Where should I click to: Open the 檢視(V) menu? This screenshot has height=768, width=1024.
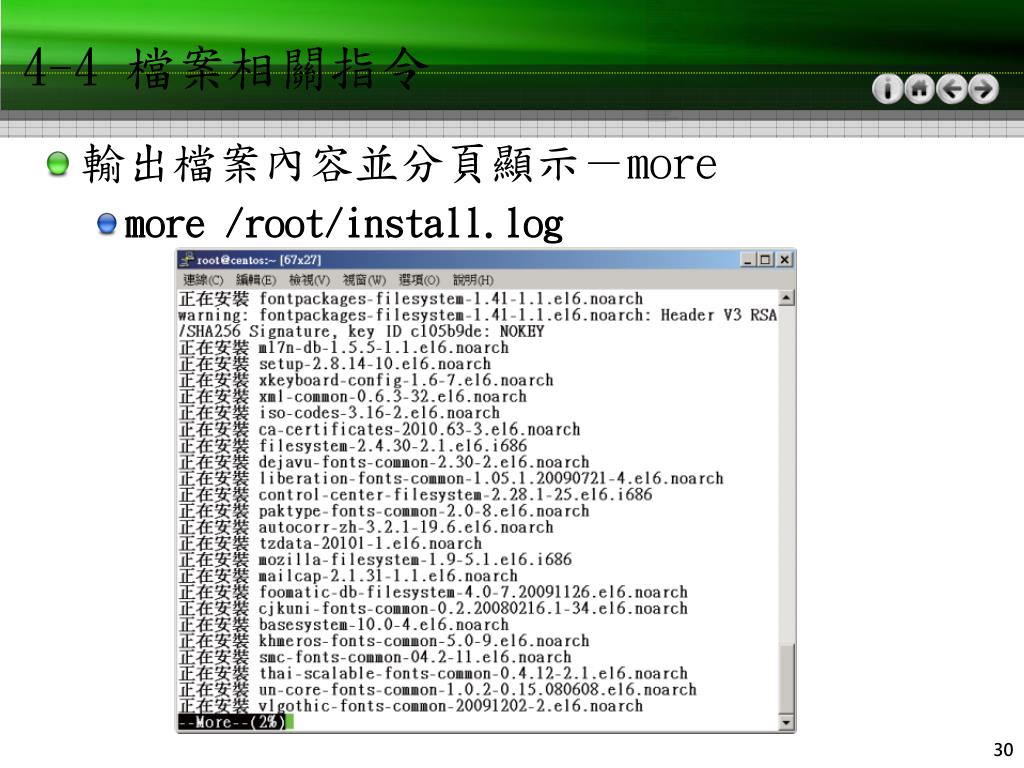coord(310,280)
